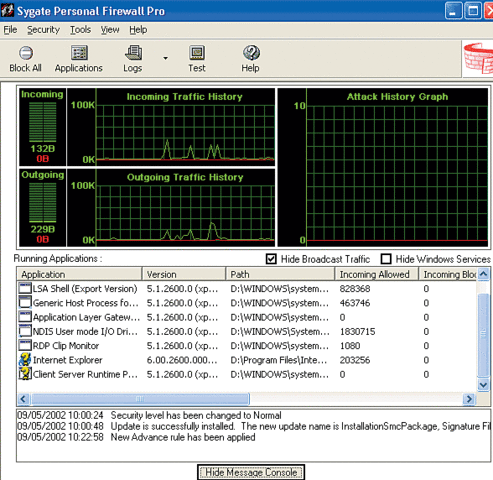Screen dimensions: 493x480
Task: Sort by Incoming Allowed column header
Action: pos(377,274)
